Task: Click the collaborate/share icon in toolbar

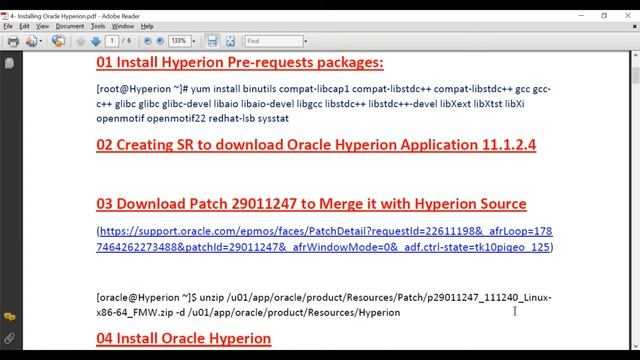Action: point(58,41)
